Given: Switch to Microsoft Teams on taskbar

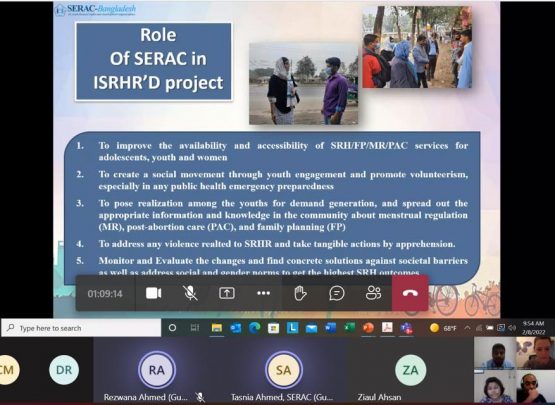Looking at the screenshot, I should point(406,329).
